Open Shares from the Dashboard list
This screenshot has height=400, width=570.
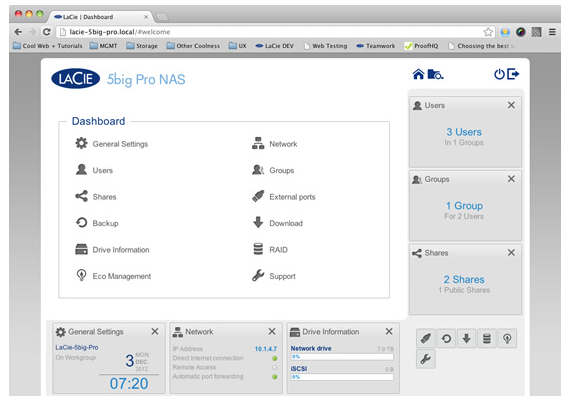tap(96, 197)
